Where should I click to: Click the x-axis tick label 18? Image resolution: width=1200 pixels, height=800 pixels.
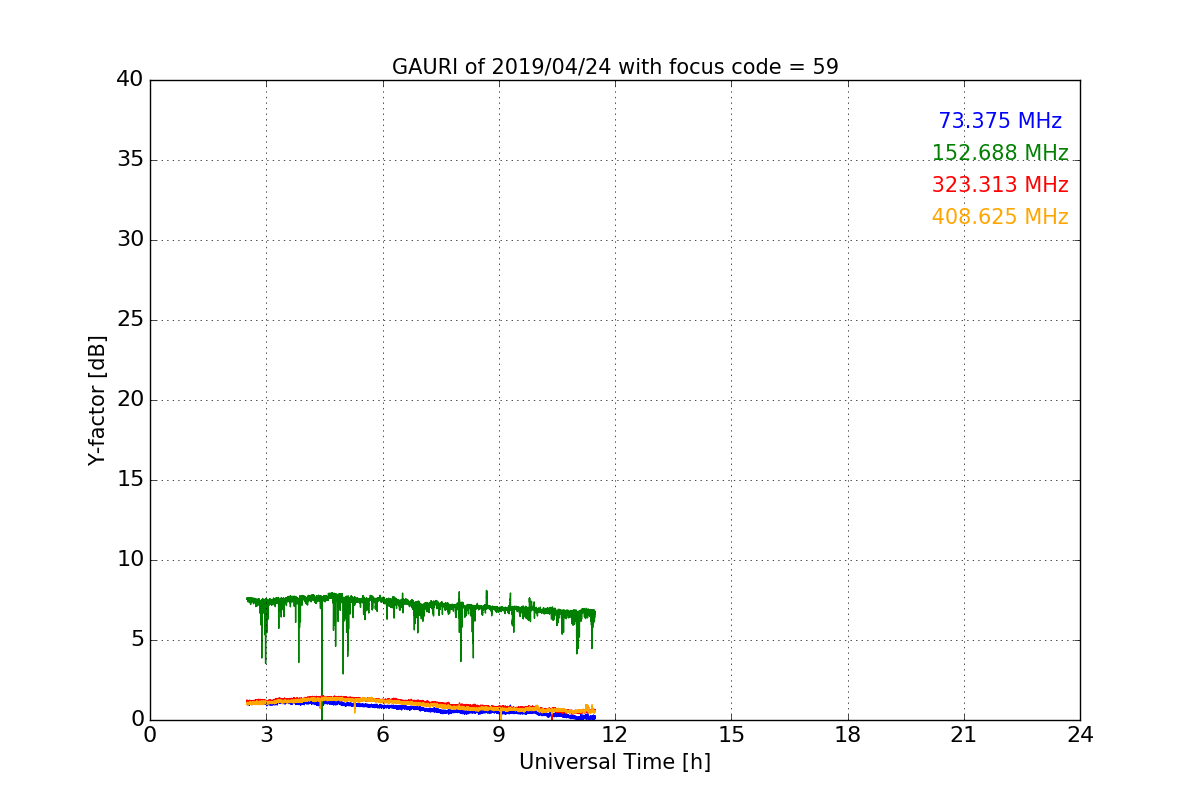click(x=848, y=735)
